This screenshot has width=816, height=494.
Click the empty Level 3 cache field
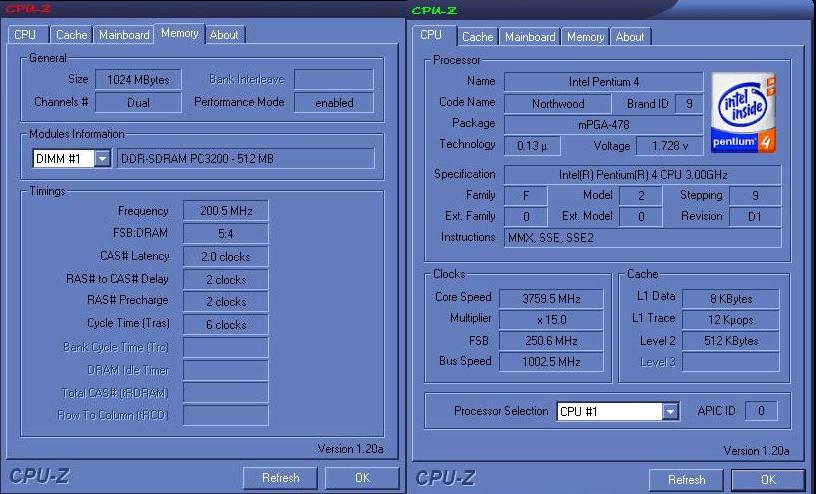click(731, 362)
